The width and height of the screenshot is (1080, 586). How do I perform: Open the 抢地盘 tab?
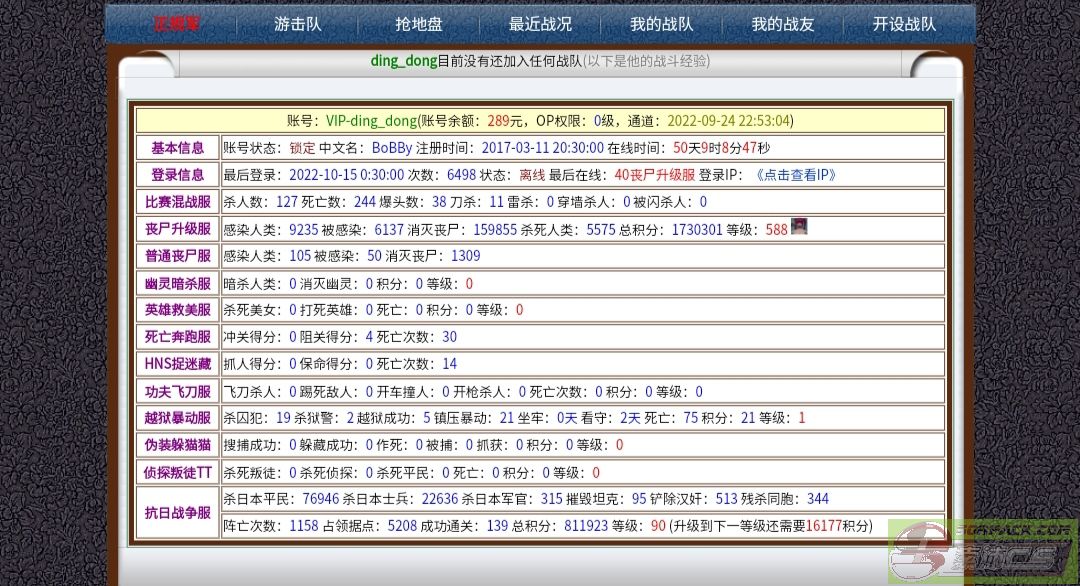pyautogui.click(x=419, y=24)
